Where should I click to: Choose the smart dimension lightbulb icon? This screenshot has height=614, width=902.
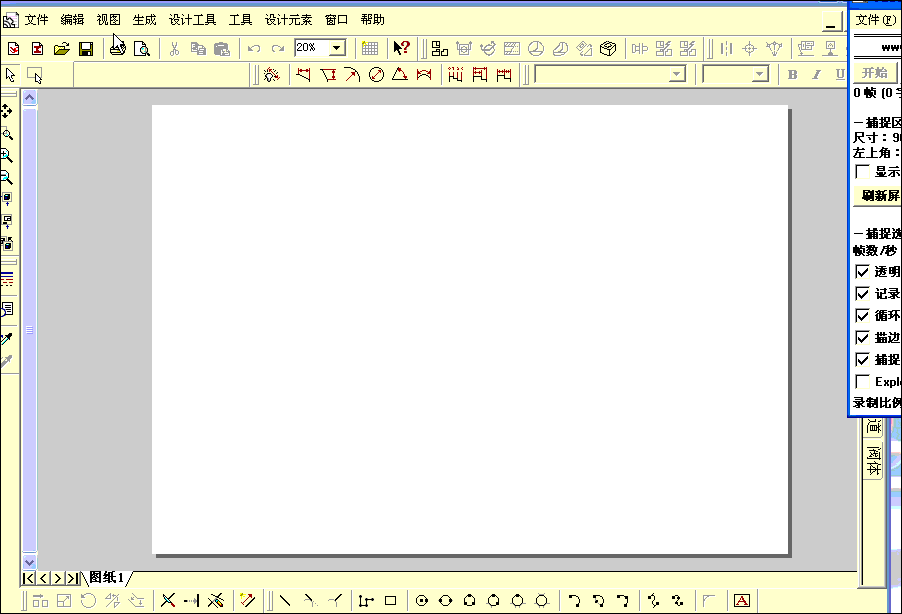272,75
